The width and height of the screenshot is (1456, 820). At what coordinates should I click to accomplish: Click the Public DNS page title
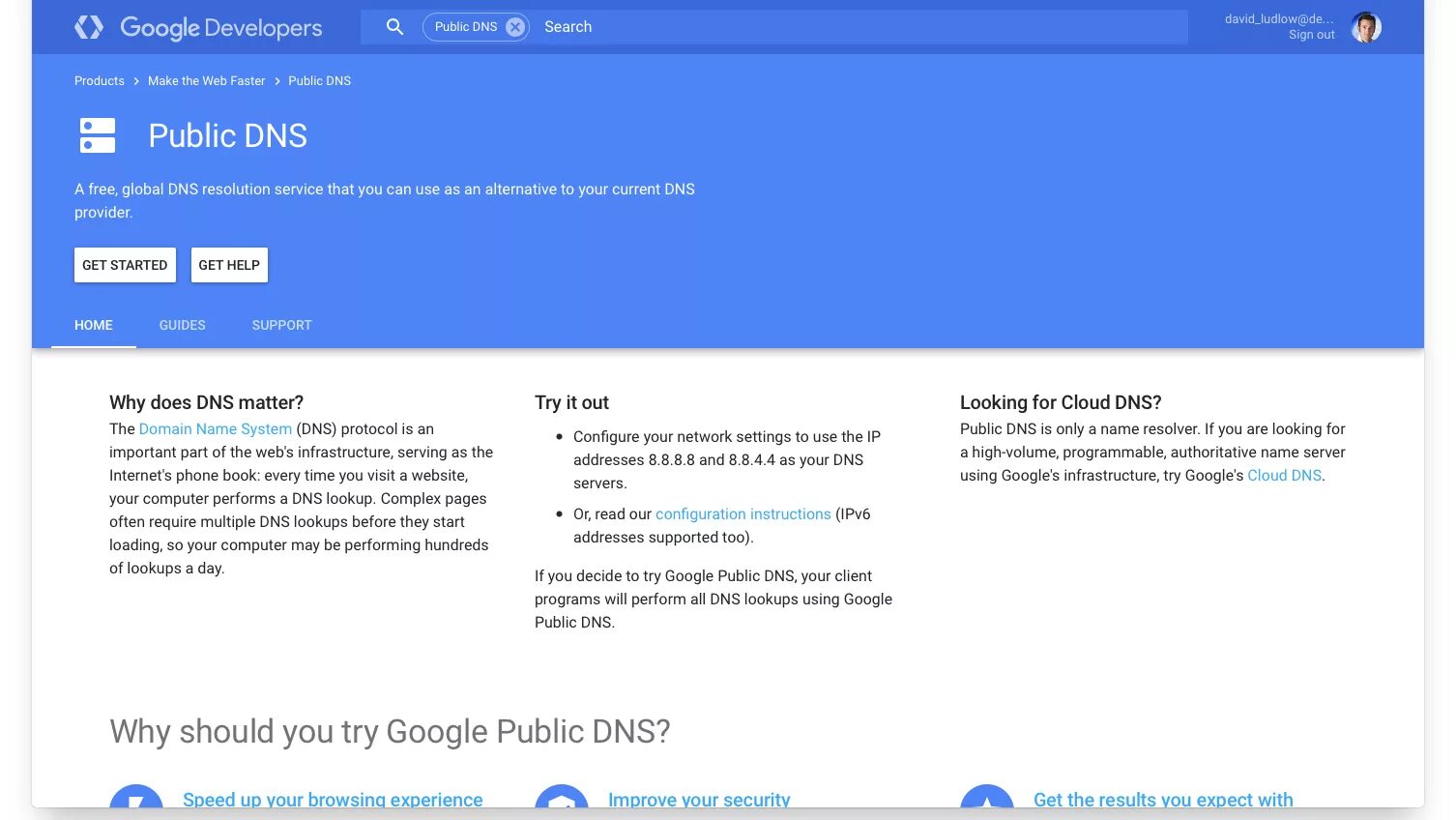228,135
